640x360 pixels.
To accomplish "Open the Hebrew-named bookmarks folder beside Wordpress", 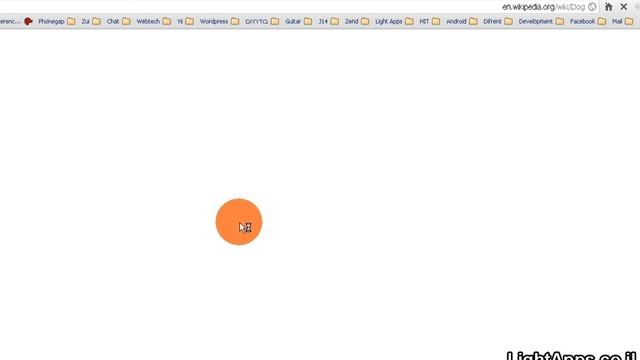I will pyautogui.click(x=262, y=21).
